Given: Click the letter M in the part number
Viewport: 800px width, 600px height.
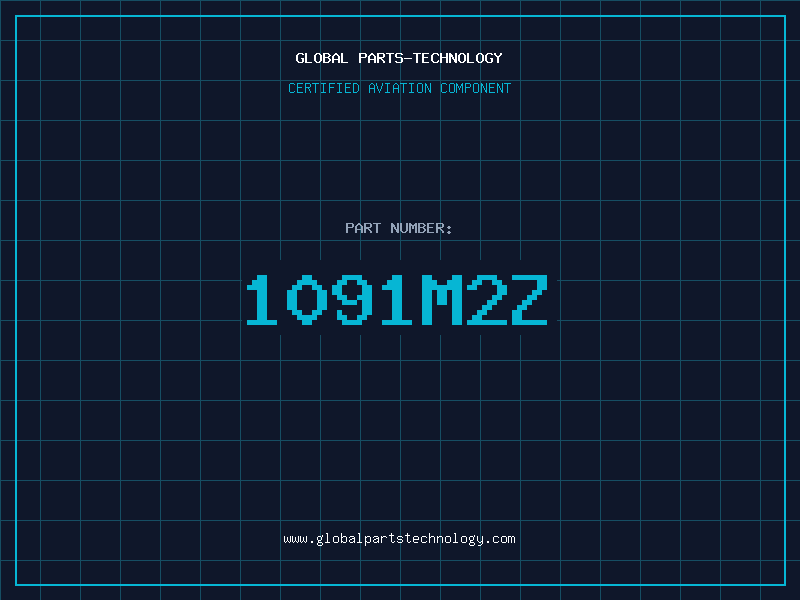Looking at the screenshot, I should [442, 300].
